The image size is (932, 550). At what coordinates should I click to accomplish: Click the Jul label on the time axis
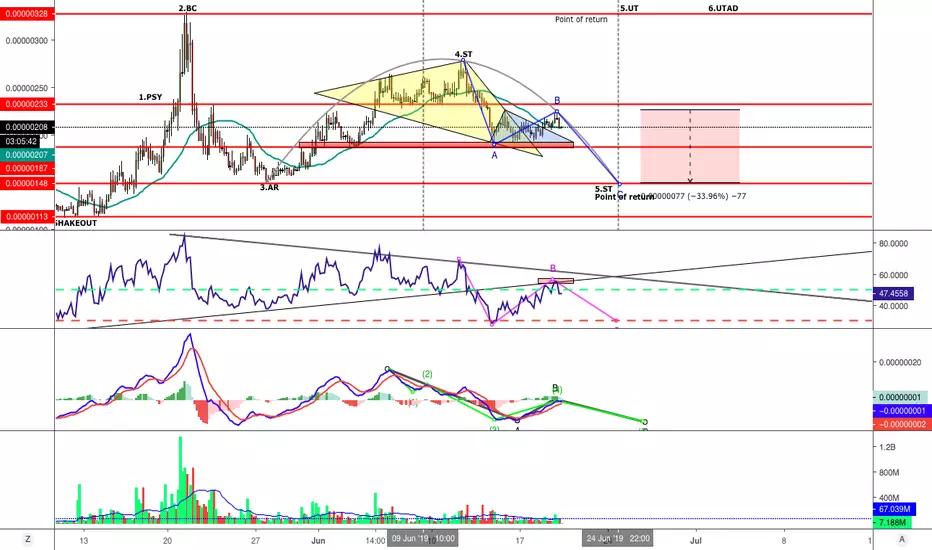tap(695, 540)
